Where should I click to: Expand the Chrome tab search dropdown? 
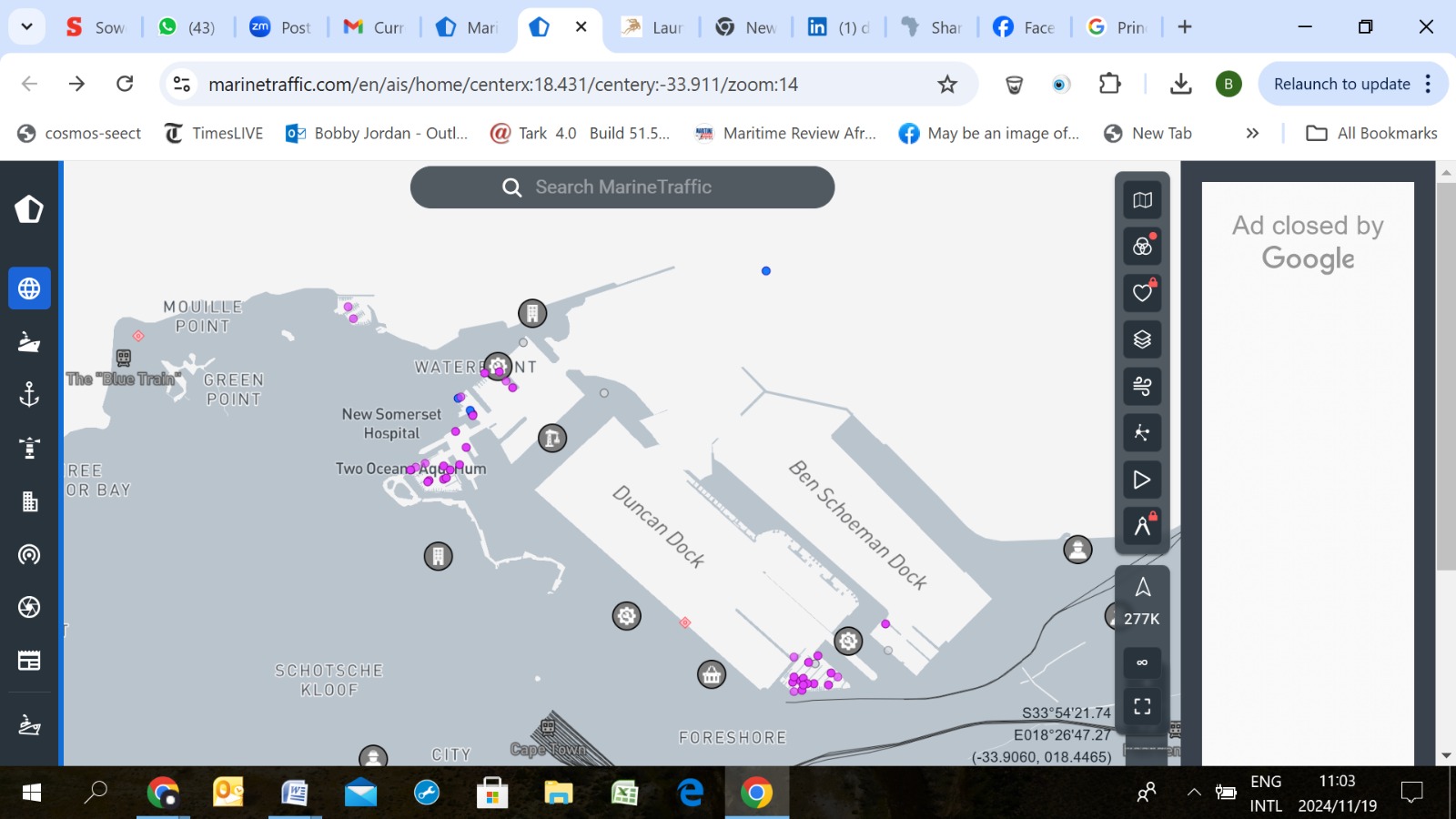click(x=26, y=26)
